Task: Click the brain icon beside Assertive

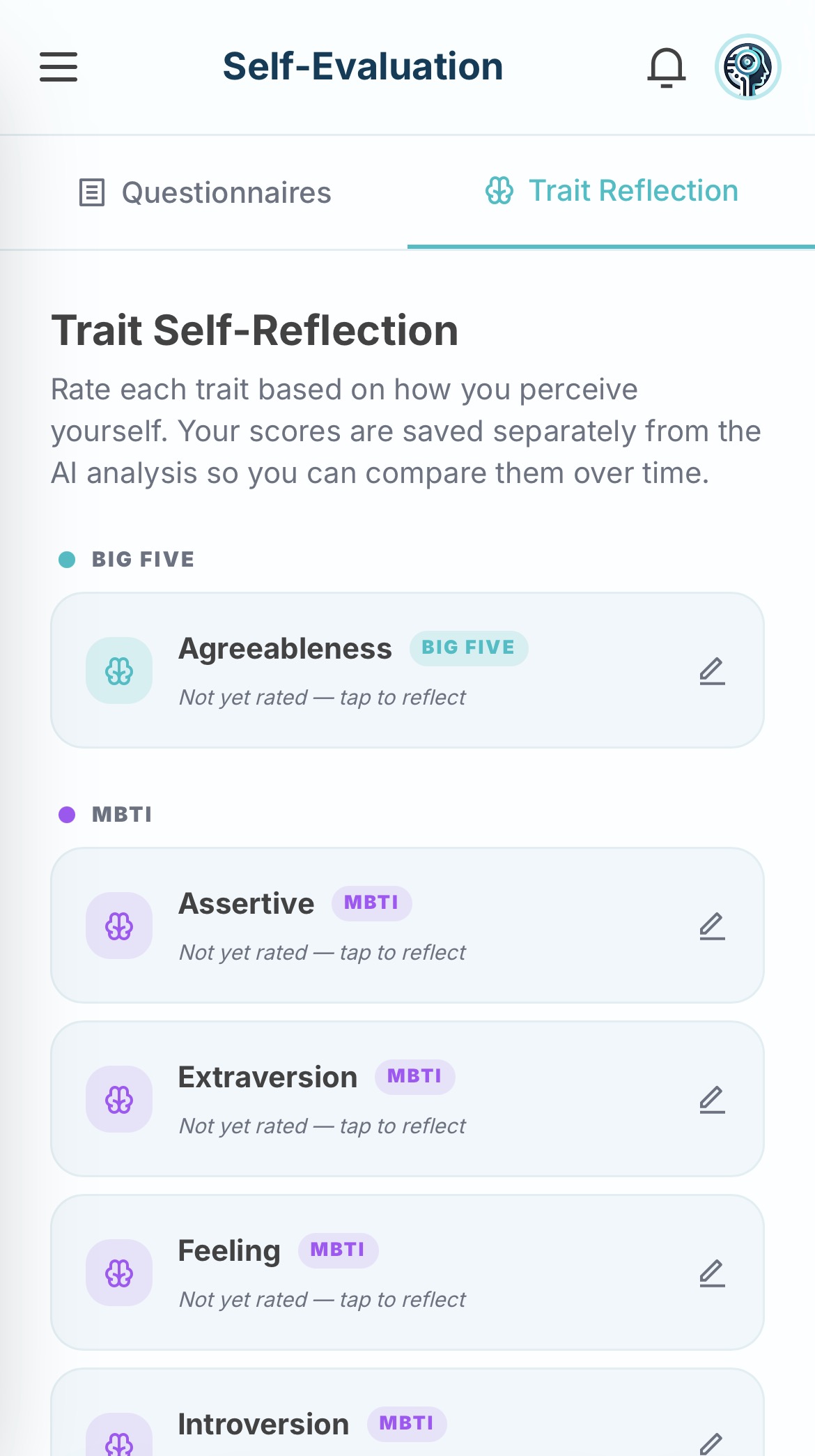Action: click(118, 926)
